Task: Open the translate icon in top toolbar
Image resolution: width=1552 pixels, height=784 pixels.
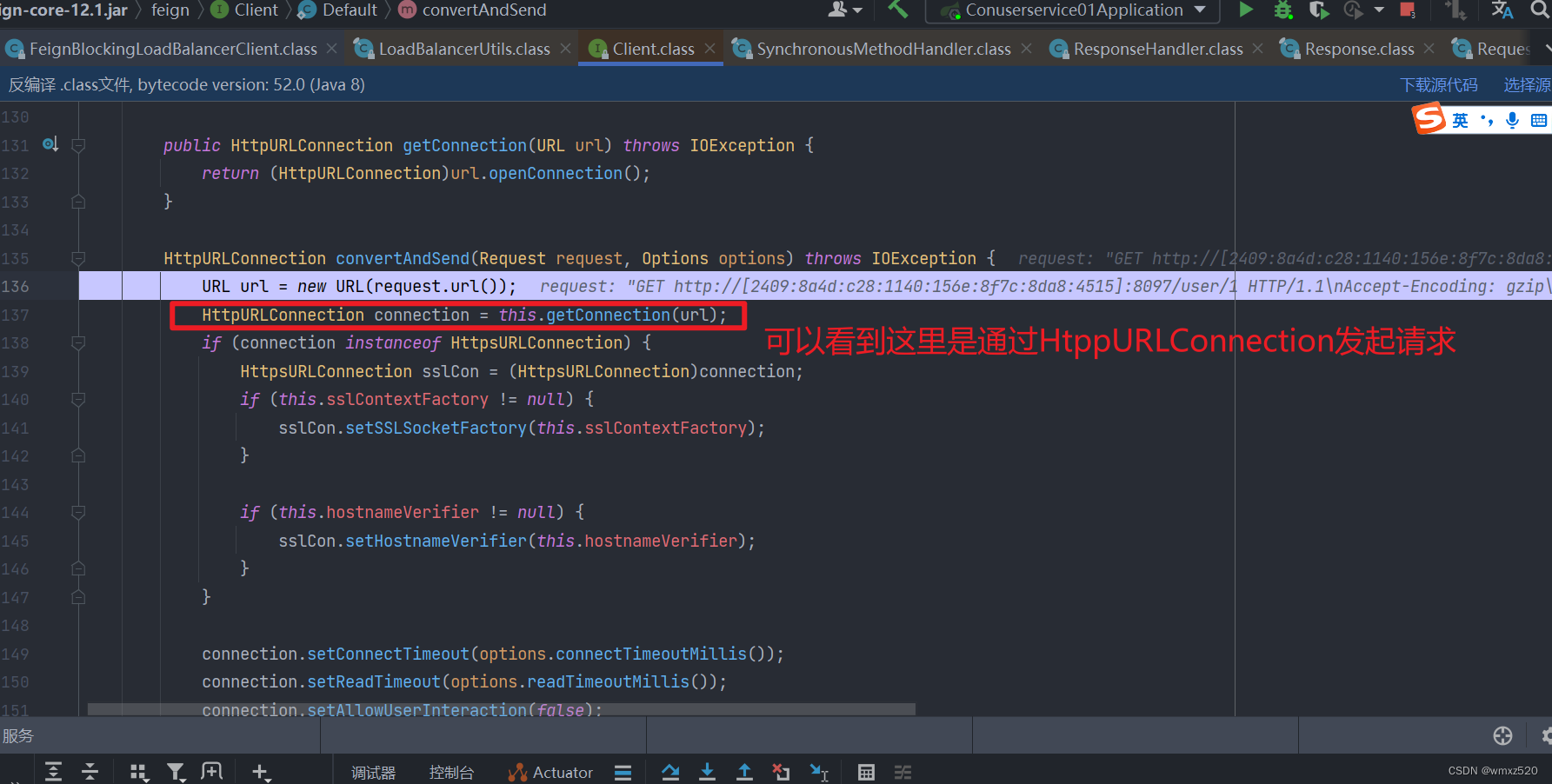Action: coord(1502,10)
